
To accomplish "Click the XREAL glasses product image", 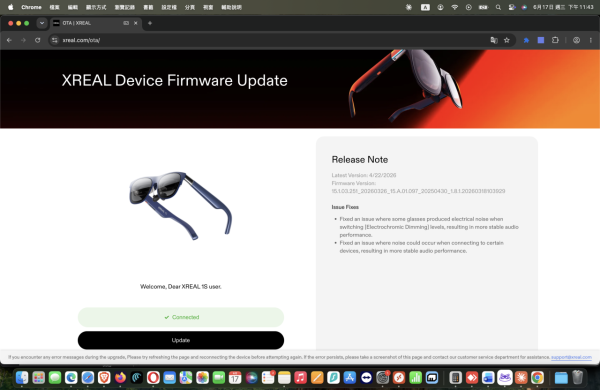I will pos(180,206).
